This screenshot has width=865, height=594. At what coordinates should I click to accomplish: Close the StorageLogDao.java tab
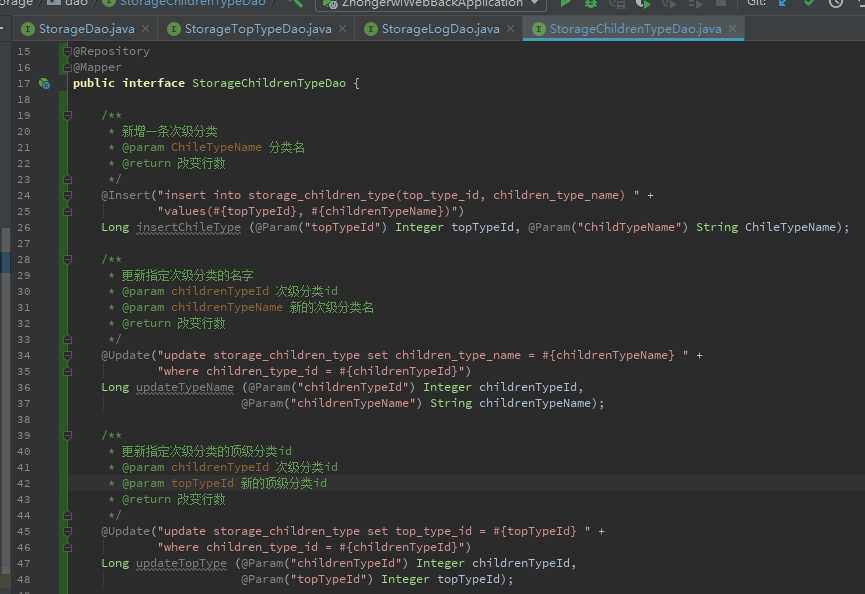pos(510,29)
